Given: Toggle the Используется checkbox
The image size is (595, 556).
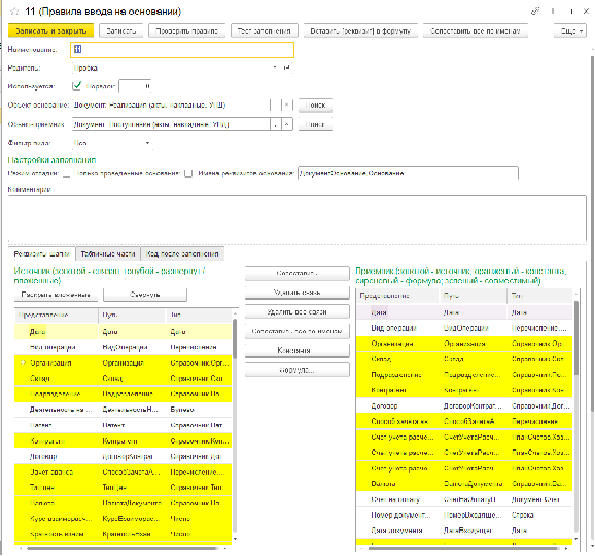Looking at the screenshot, I should point(77,86).
